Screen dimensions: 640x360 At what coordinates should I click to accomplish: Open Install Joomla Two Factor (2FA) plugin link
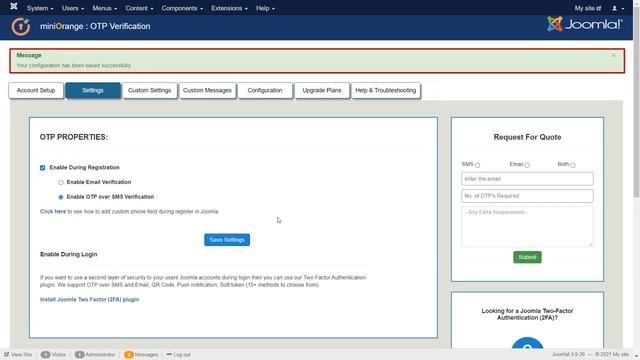[x=89, y=299]
